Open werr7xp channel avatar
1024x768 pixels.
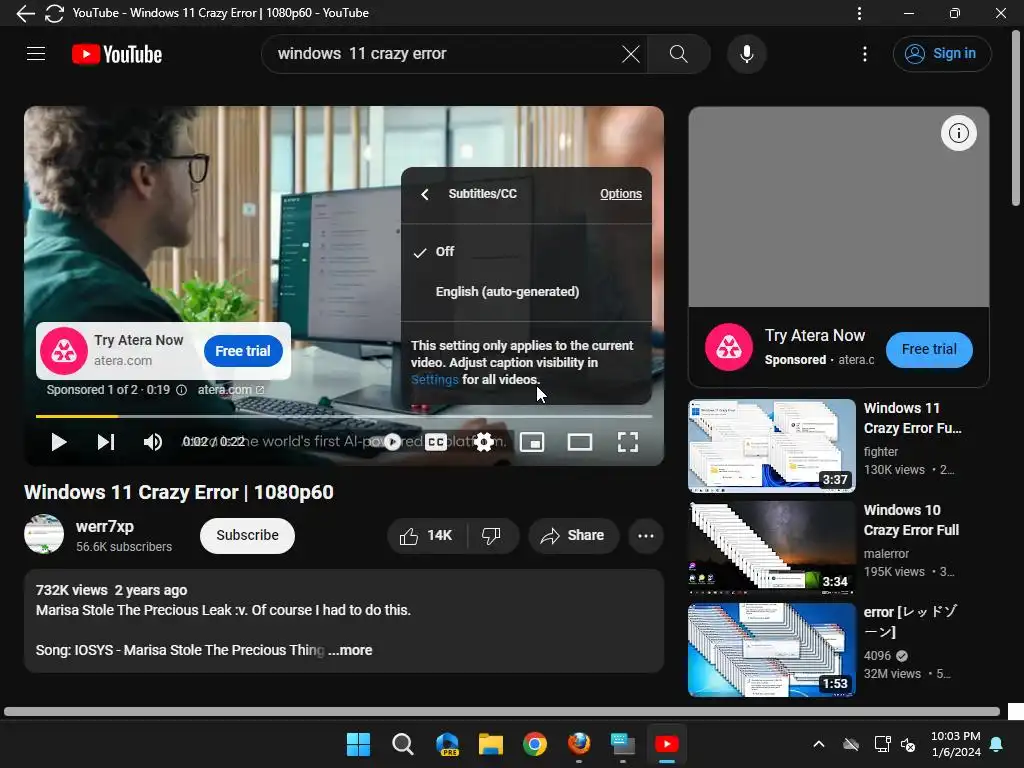(44, 534)
